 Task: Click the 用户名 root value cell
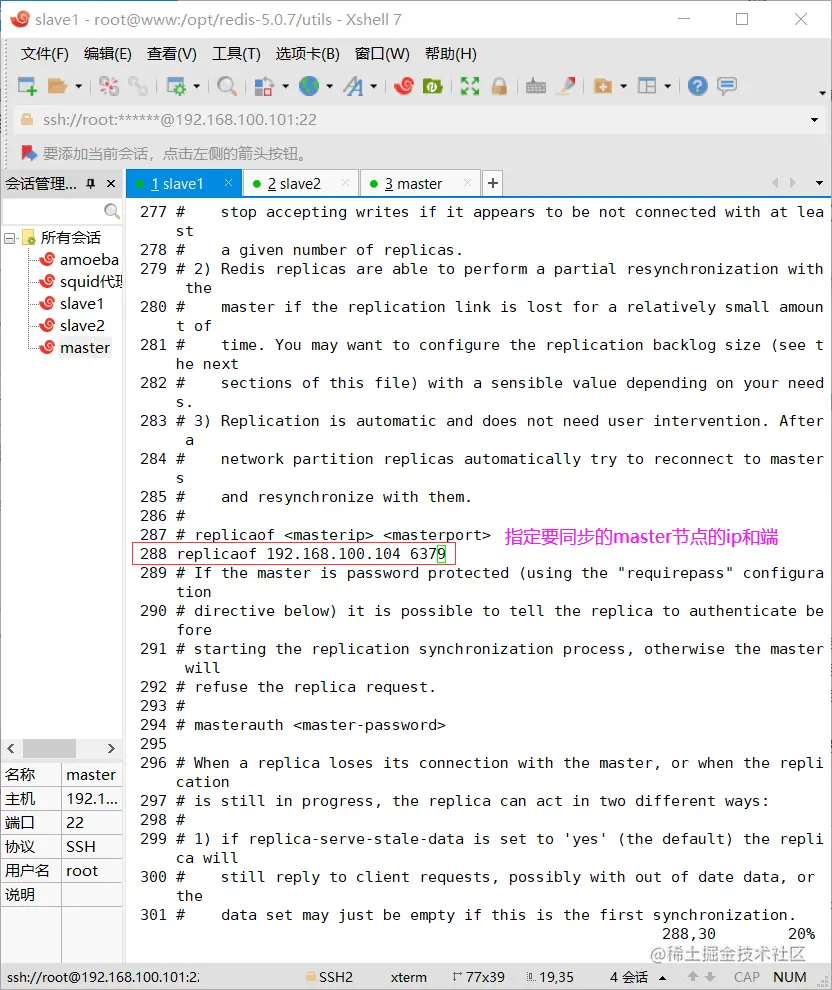92,871
